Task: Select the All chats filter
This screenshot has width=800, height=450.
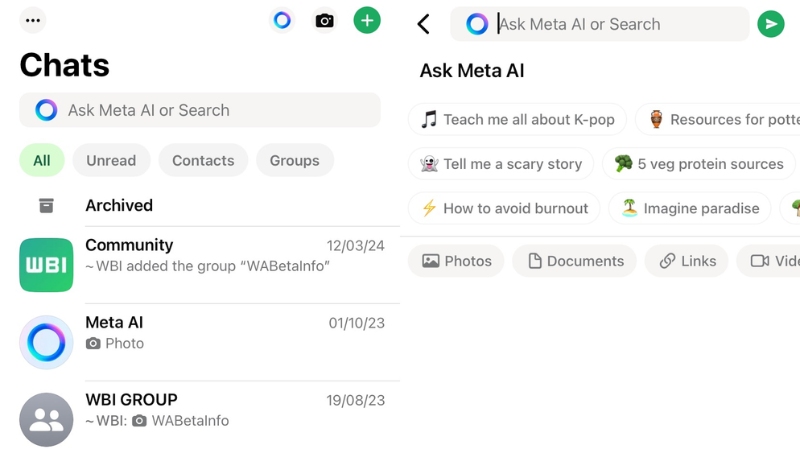Action: (x=42, y=160)
